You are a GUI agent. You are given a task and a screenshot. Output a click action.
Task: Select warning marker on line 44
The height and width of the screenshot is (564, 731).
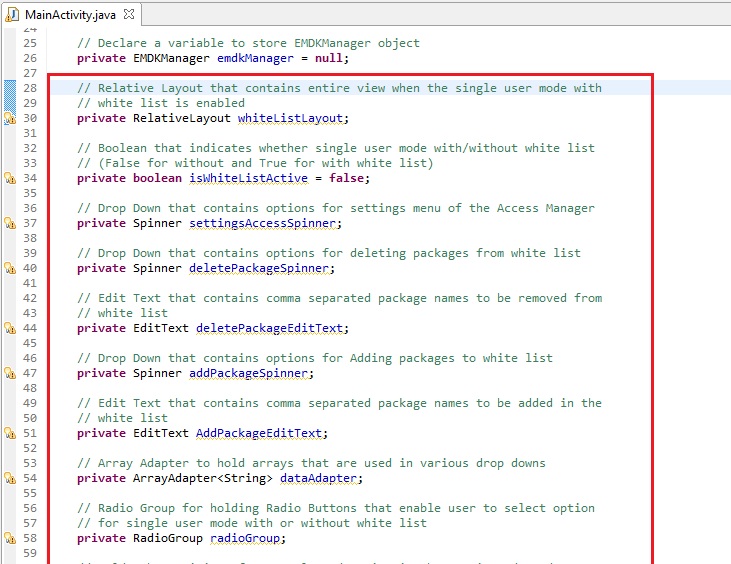[x=10, y=328]
